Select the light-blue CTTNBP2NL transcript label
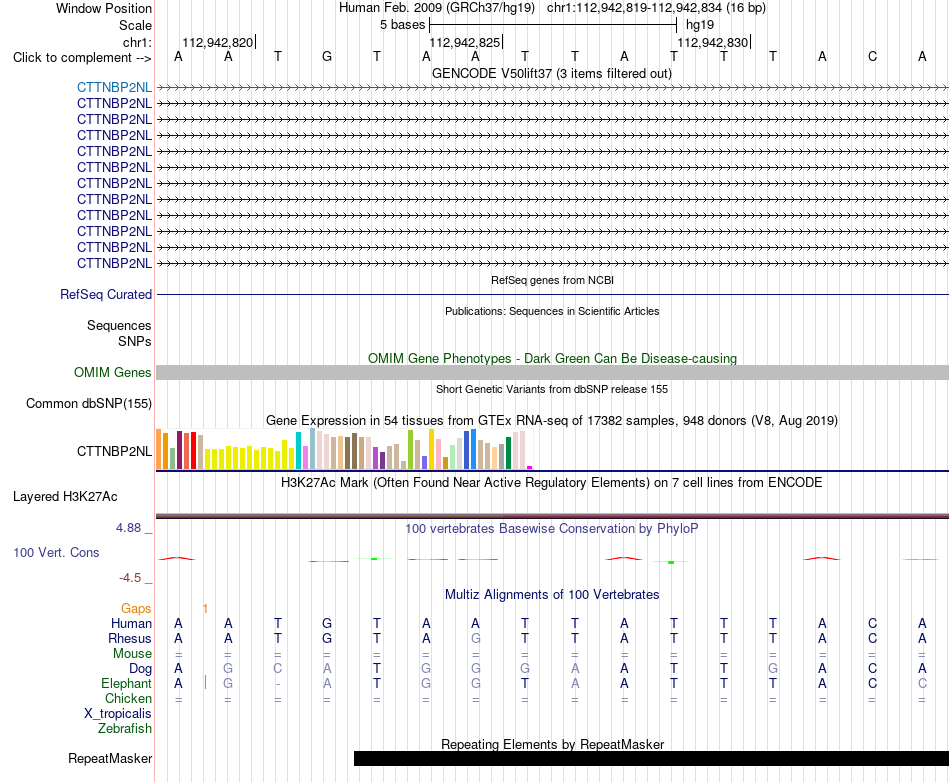 (114, 87)
